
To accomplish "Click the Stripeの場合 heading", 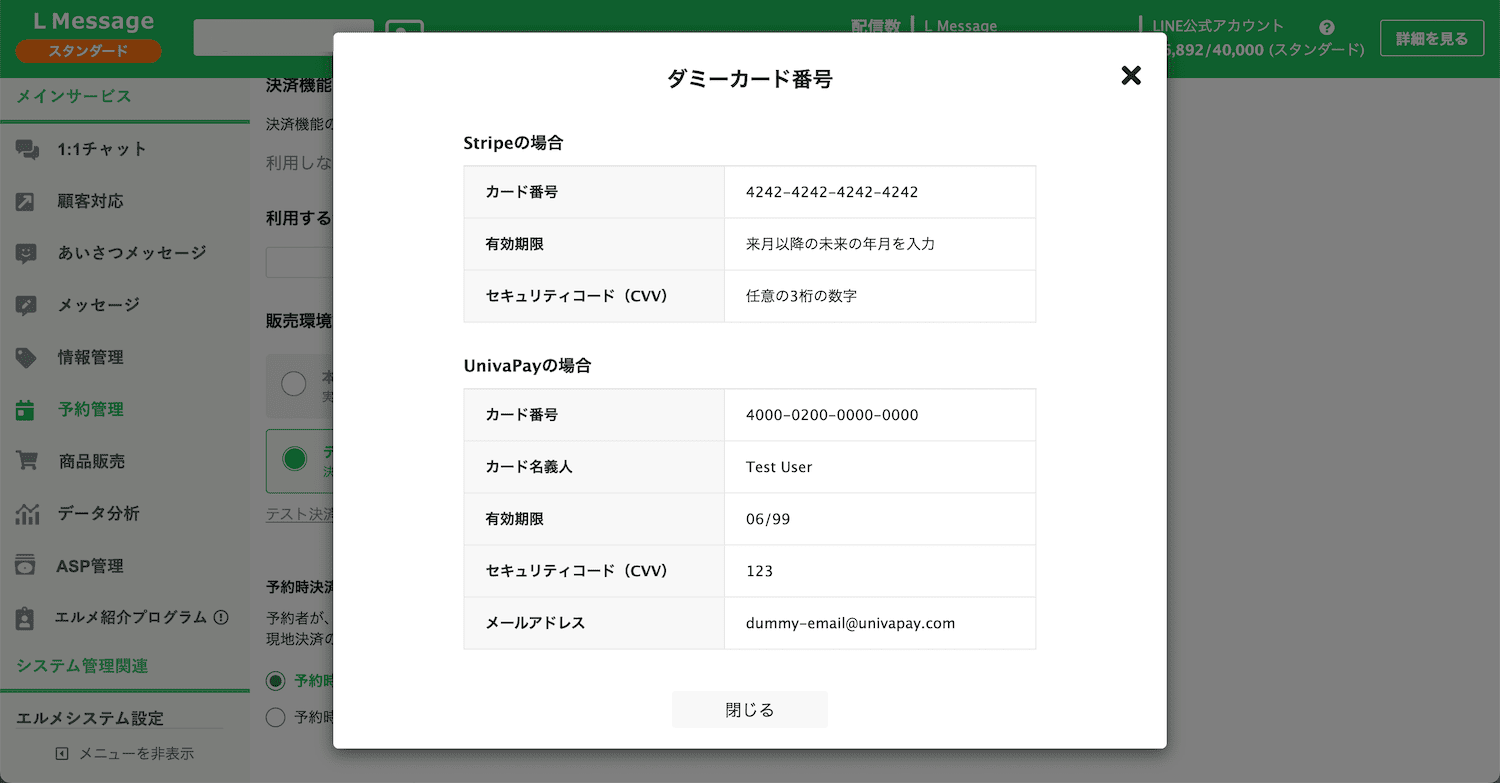I will pyautogui.click(x=514, y=143).
